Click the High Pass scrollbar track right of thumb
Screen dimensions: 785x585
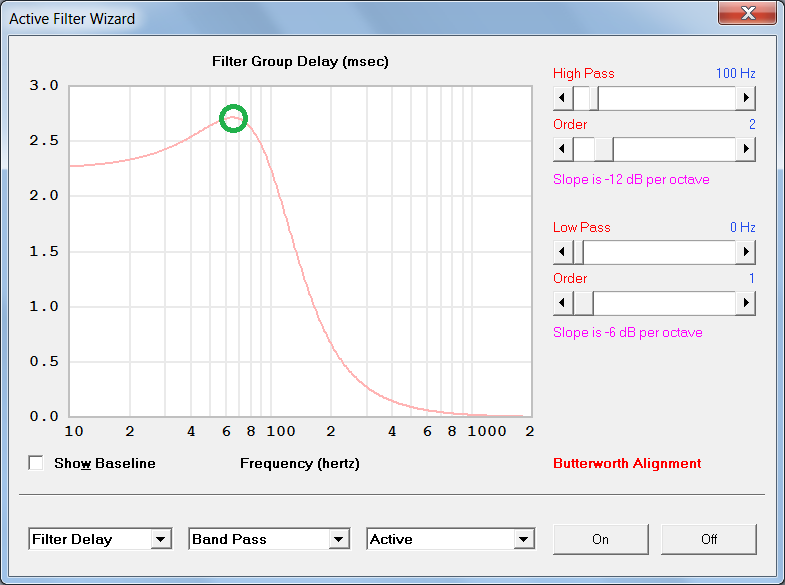(667, 98)
